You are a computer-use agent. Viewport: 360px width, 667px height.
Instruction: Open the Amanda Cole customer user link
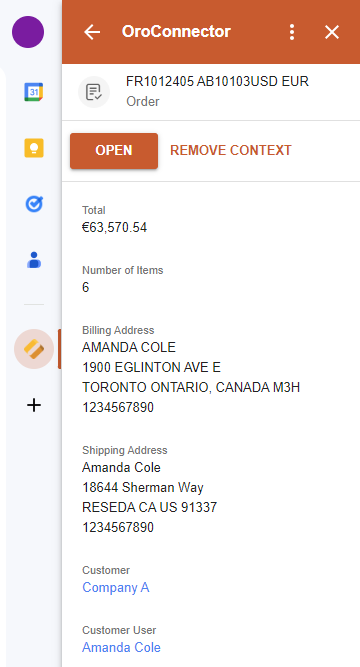(121, 647)
